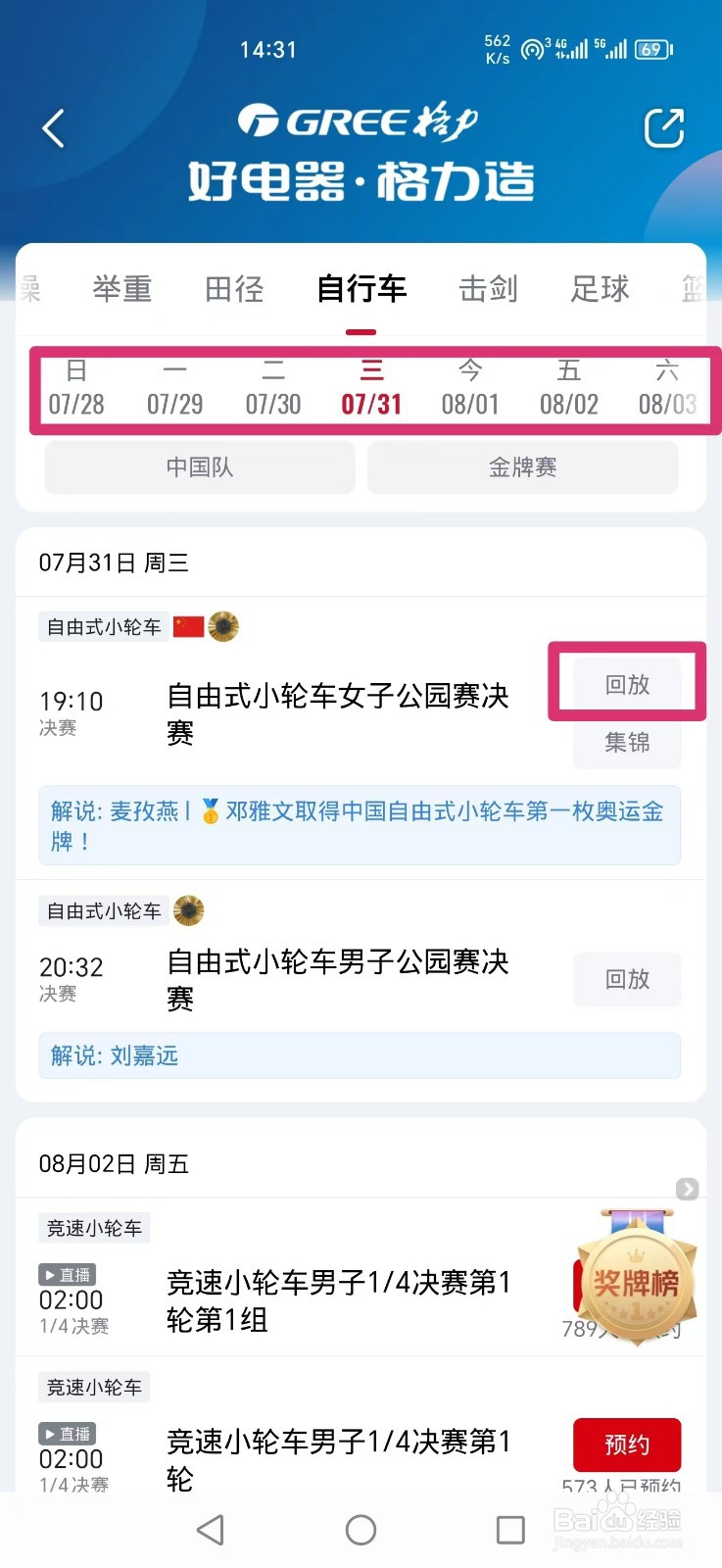Image resolution: width=722 pixels, height=1568 pixels.
Task: Open commentary note about 邓雅文 gold medal
Action: pos(360,825)
